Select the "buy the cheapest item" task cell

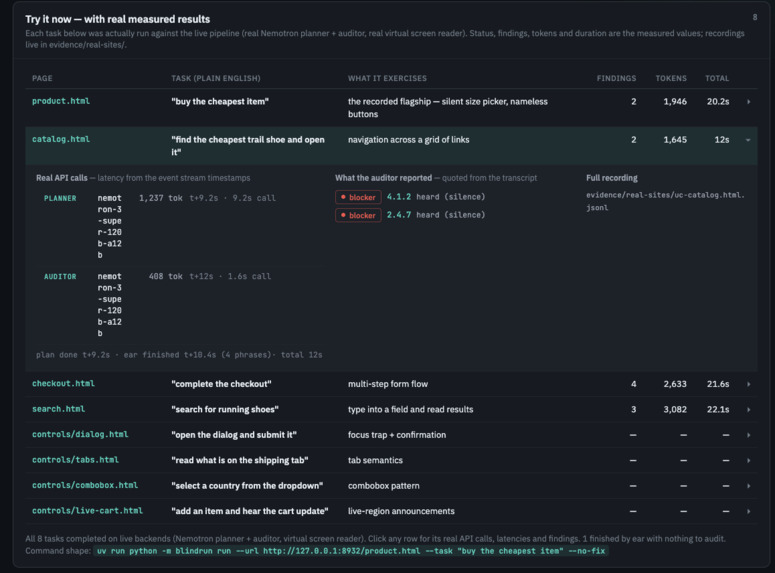click(220, 102)
